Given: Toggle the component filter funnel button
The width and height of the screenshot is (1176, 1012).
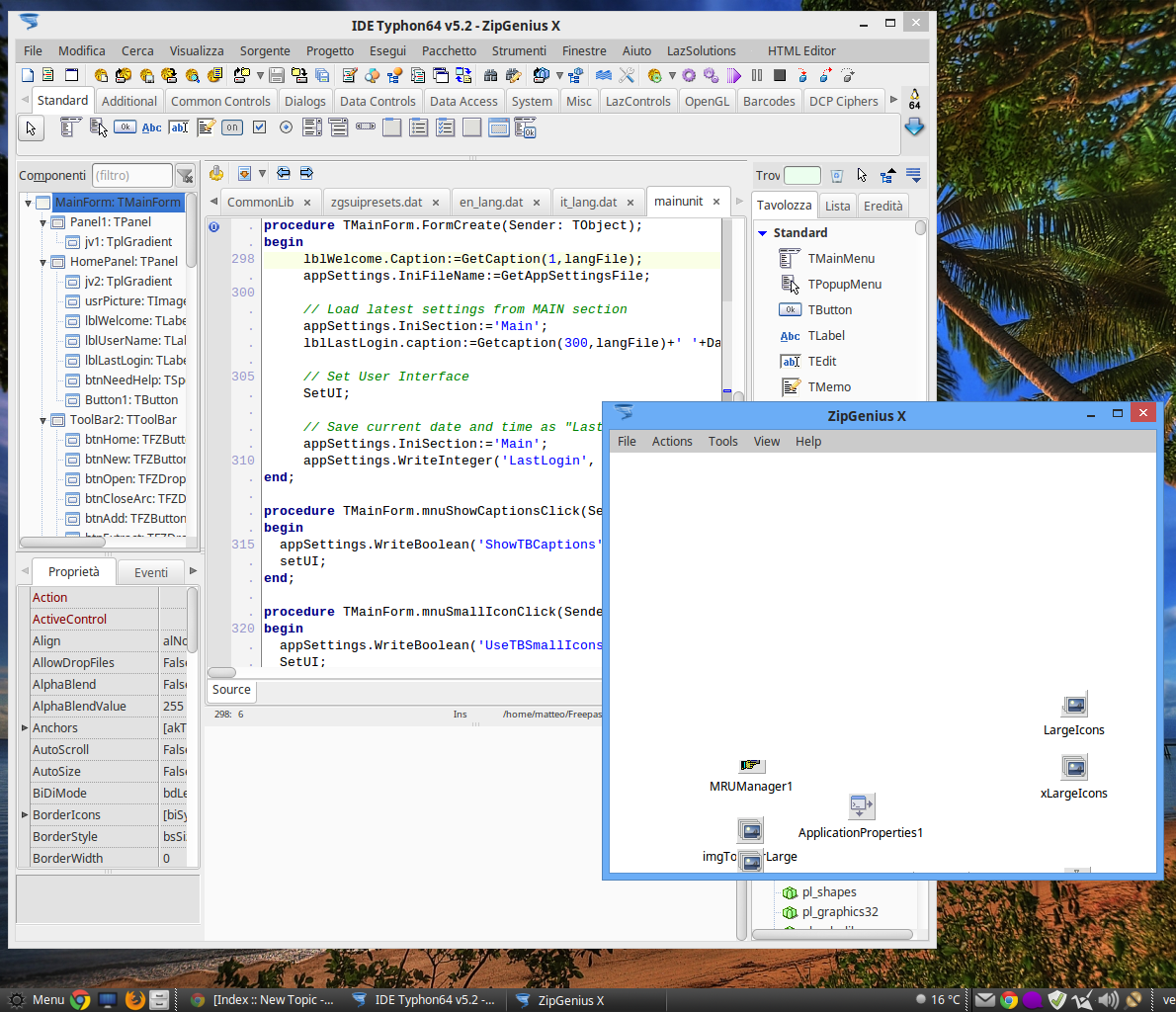Looking at the screenshot, I should pos(185,176).
